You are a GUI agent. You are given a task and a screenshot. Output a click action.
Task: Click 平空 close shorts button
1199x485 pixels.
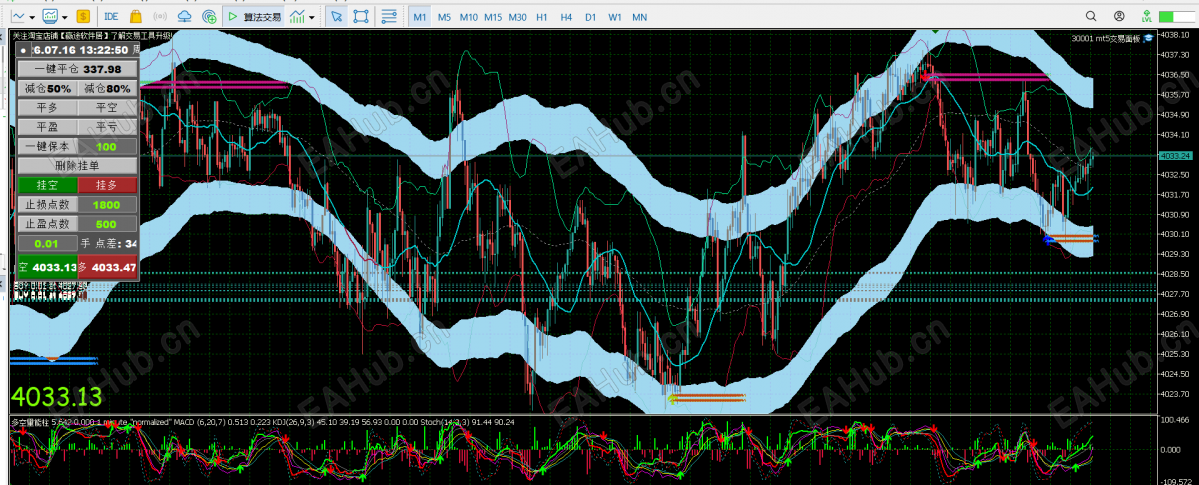(108, 108)
